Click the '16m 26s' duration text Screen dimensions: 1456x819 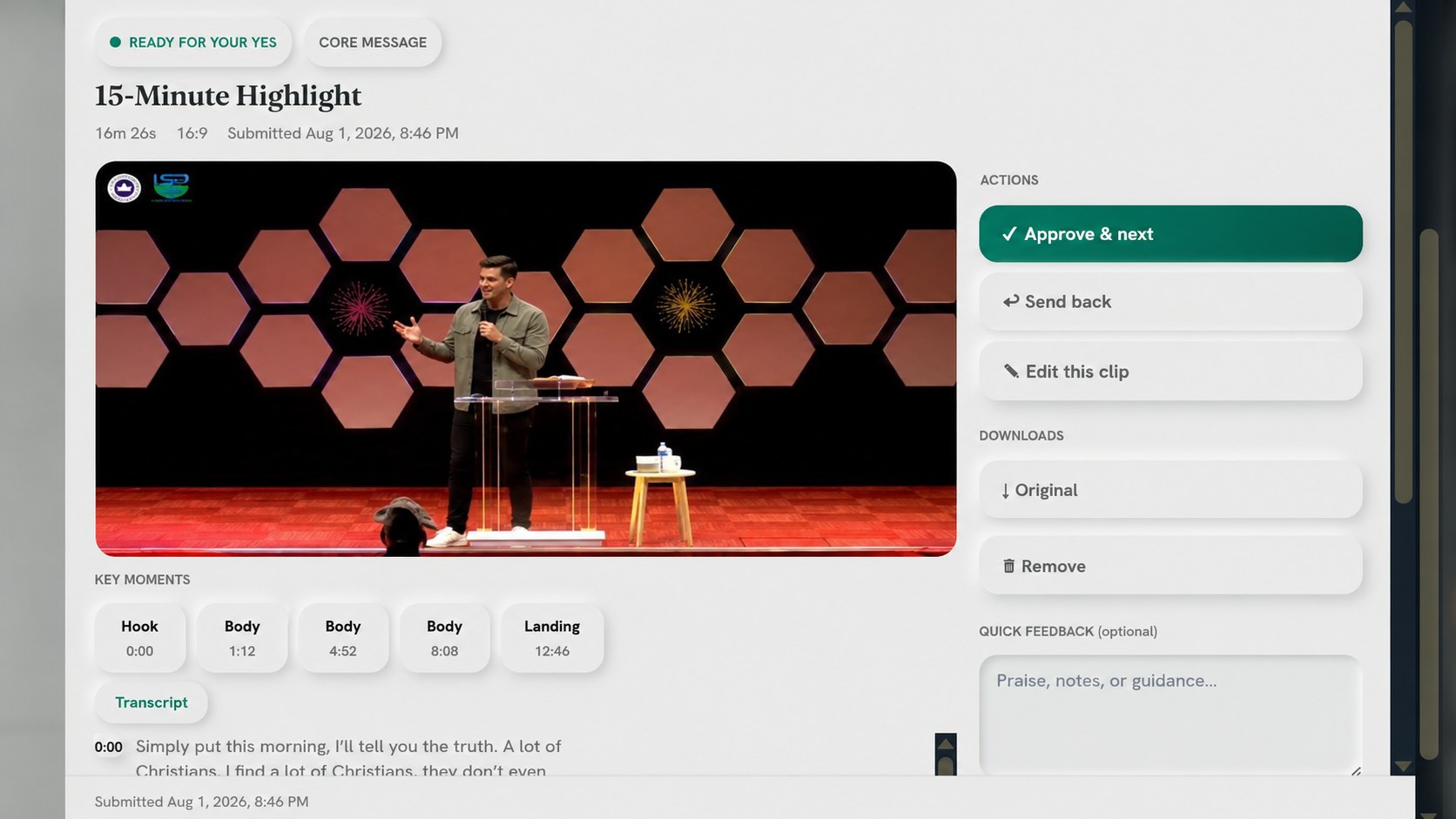pos(125,133)
